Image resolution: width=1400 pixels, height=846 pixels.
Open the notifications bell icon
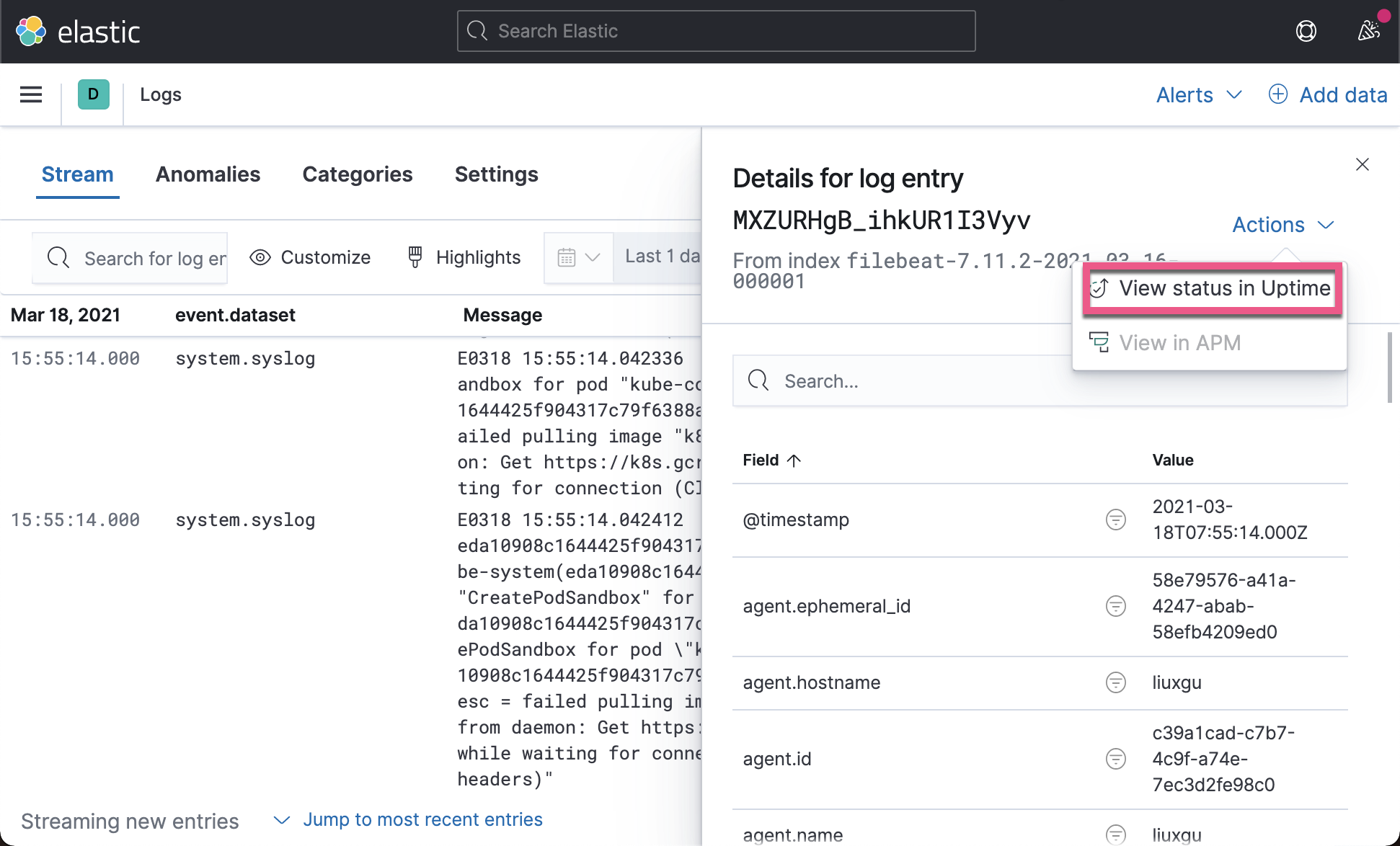[1368, 30]
